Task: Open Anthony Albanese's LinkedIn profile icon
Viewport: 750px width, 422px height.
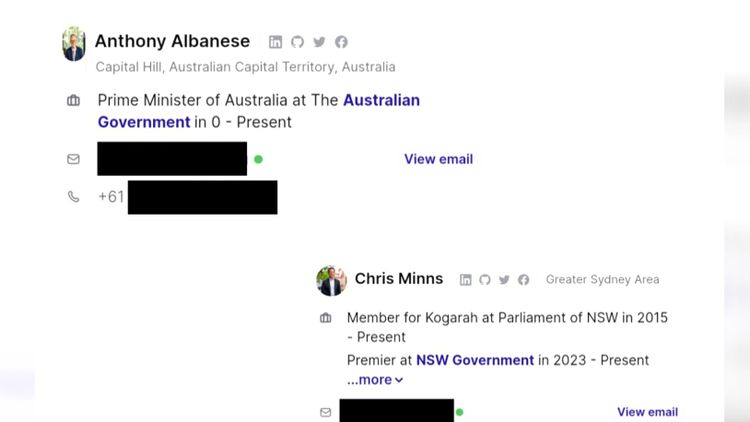Action: tap(276, 42)
